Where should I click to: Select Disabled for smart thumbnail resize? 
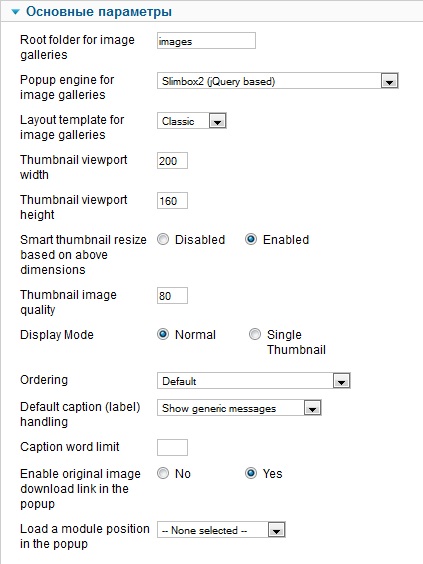coord(163,240)
